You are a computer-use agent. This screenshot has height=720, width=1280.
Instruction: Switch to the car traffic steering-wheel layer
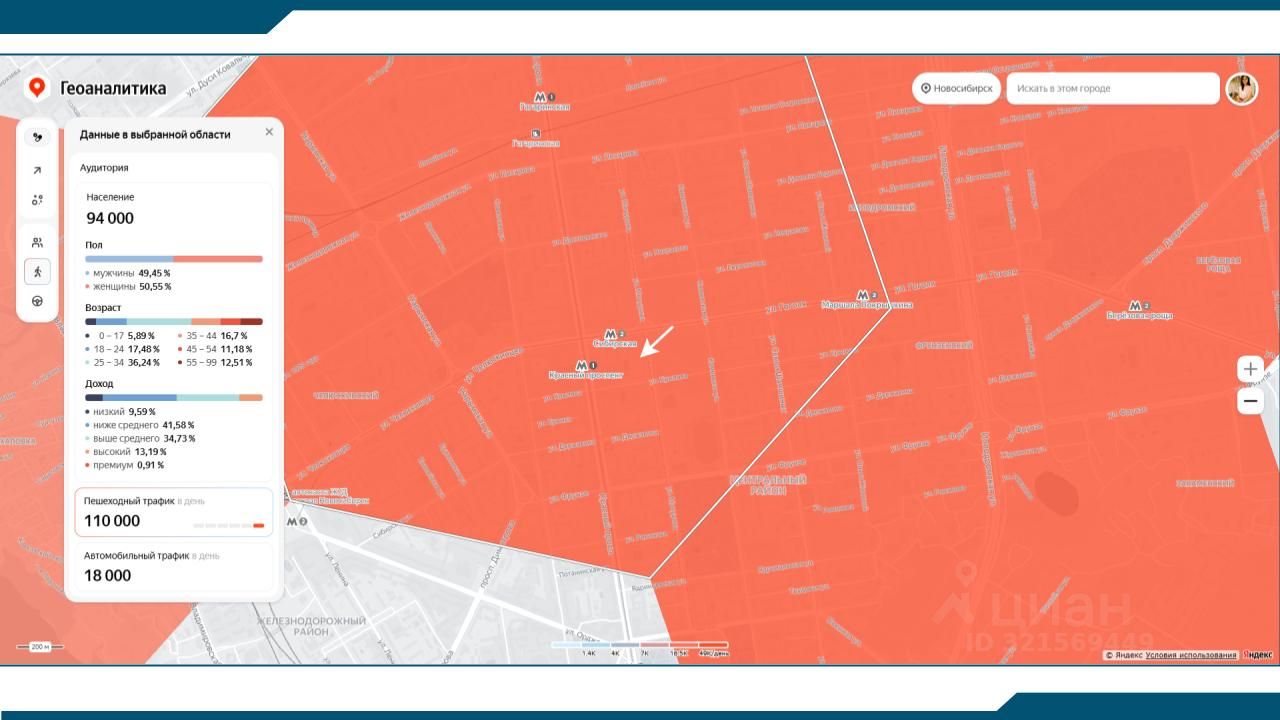click(37, 301)
